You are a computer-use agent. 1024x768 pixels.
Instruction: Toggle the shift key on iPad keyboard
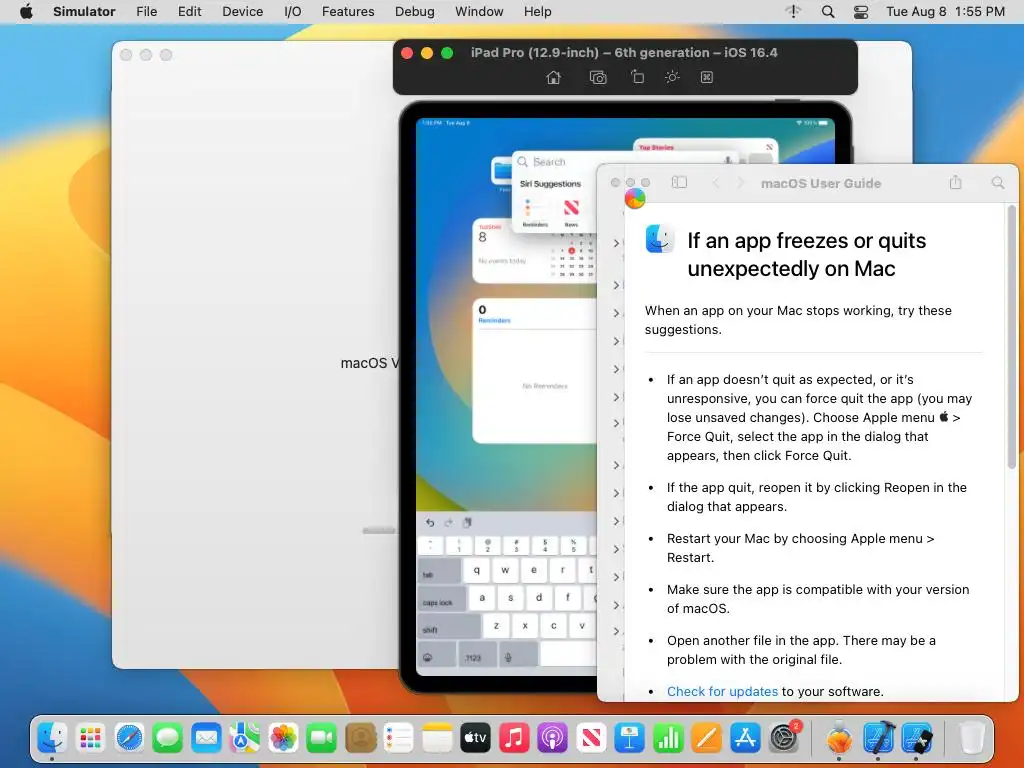click(449, 626)
